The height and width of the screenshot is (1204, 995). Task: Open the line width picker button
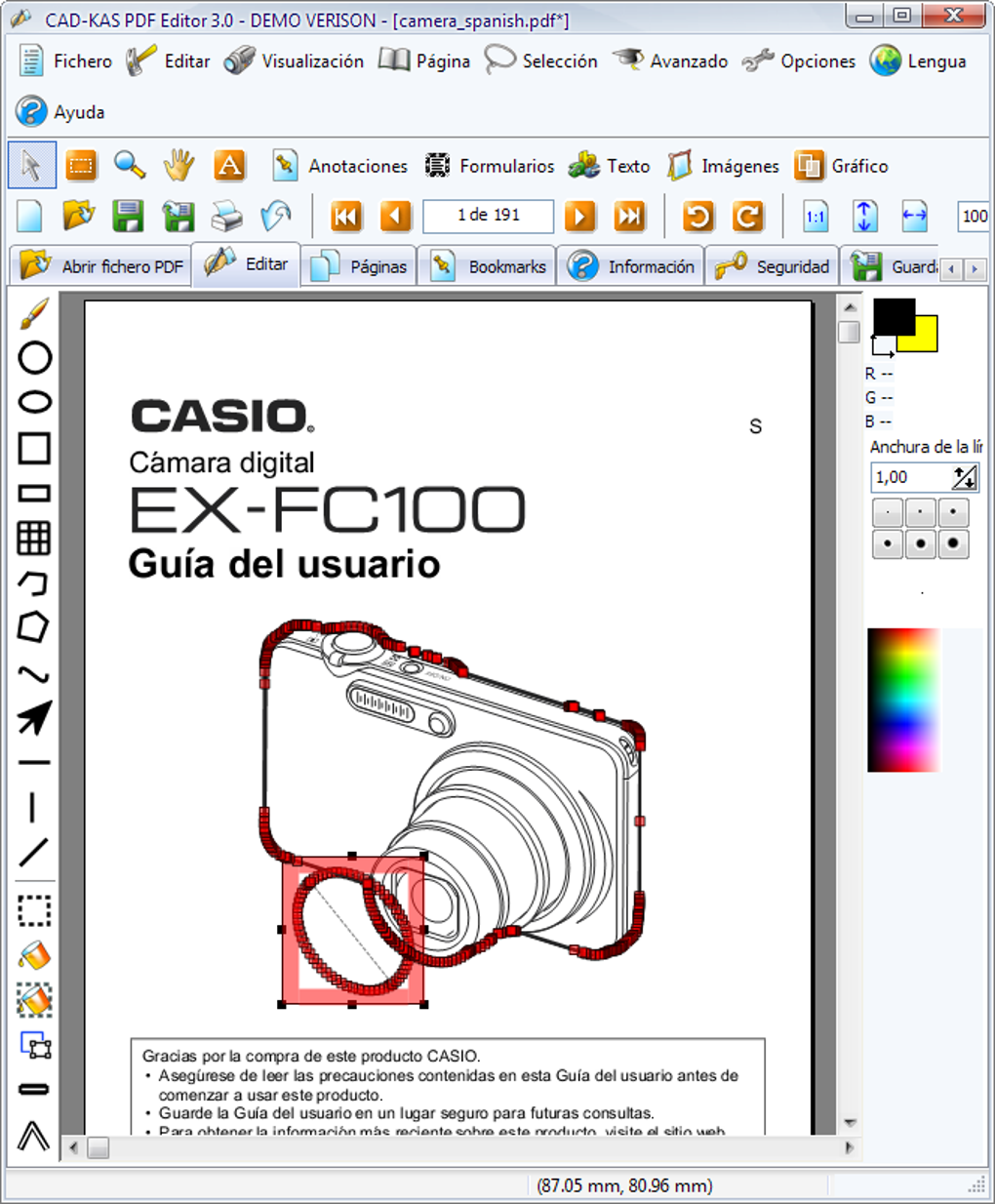point(964,477)
